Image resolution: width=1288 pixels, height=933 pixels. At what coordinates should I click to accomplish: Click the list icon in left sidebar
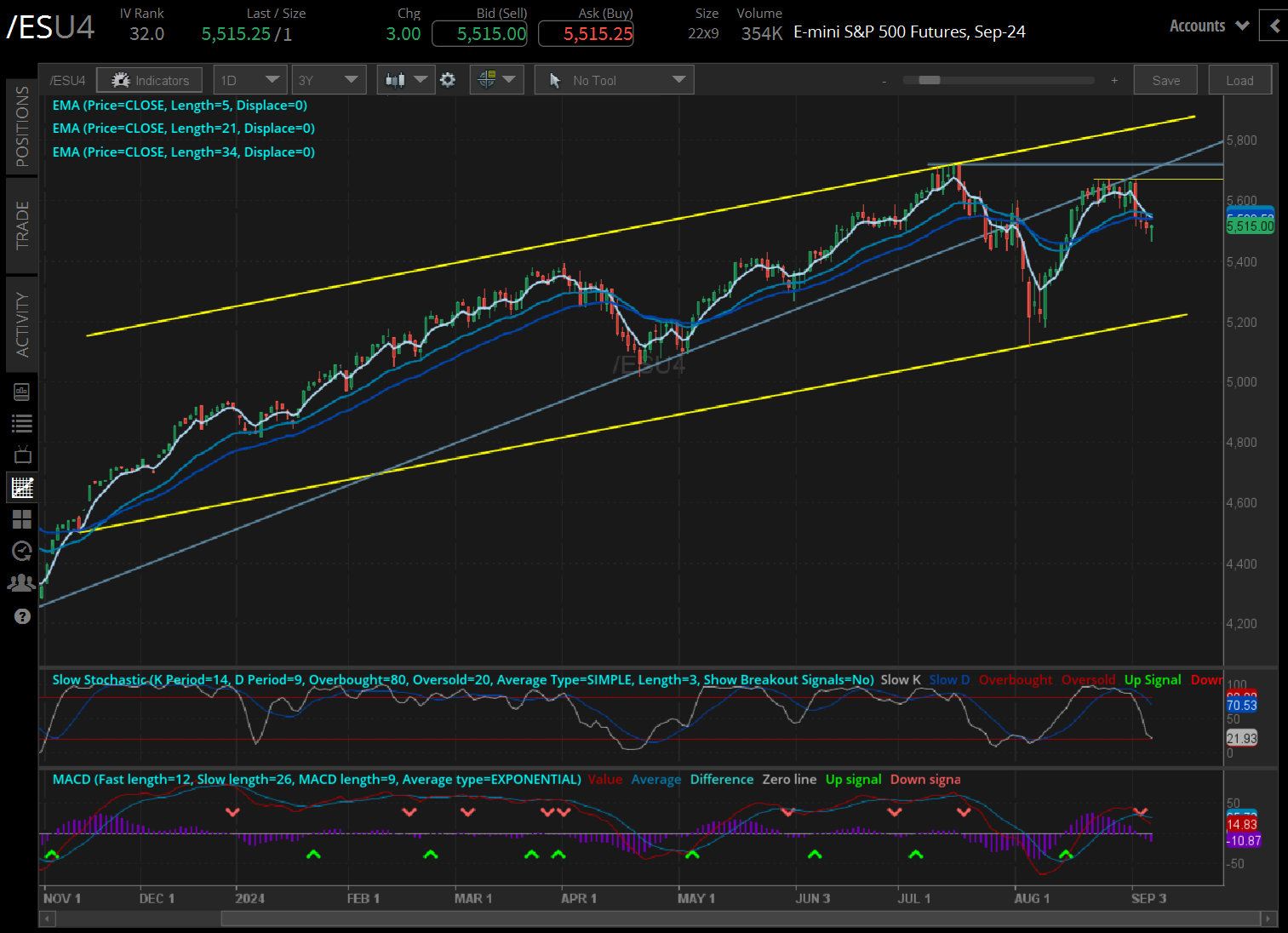(22, 422)
